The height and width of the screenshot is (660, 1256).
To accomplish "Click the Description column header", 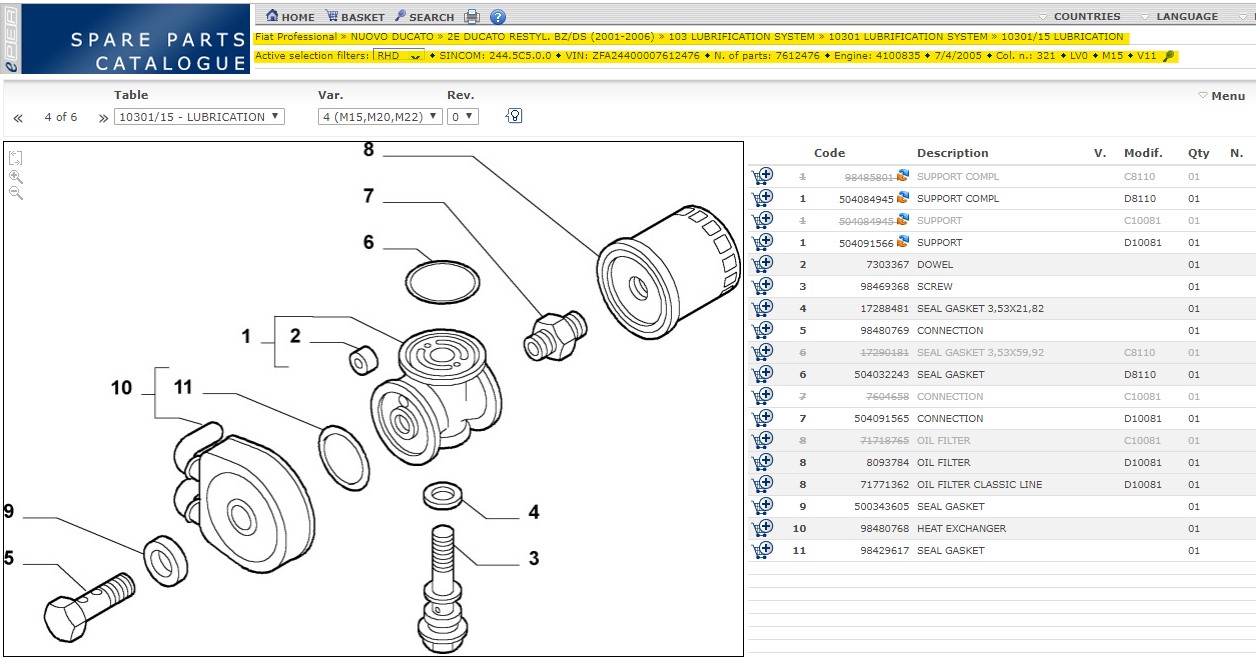I will pyautogui.click(x=952, y=153).
